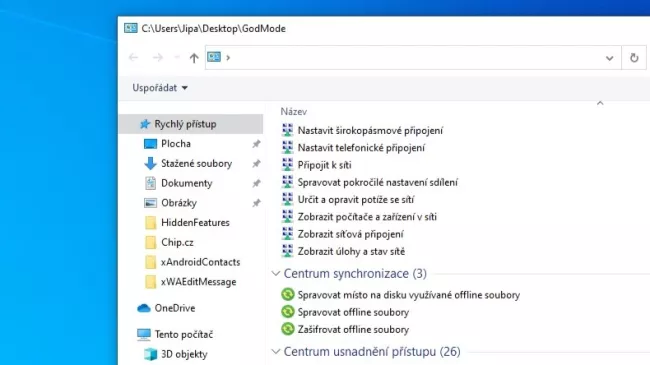Image resolution: width=650 pixels, height=365 pixels.
Task: Click the icon beside Nastavit telefonické připojení
Action: tap(287, 147)
